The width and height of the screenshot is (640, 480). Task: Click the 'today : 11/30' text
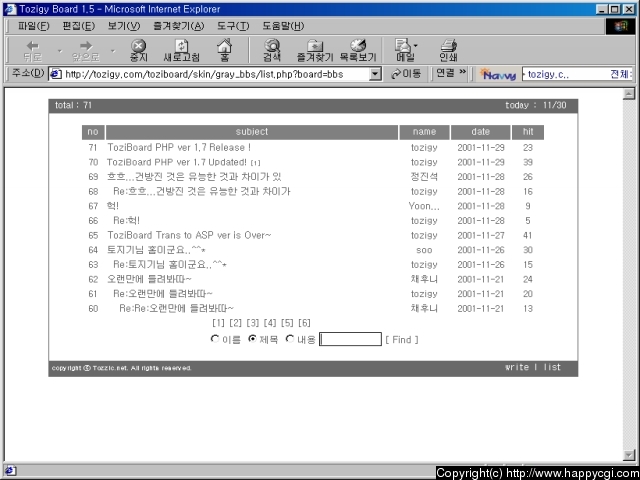point(536,105)
